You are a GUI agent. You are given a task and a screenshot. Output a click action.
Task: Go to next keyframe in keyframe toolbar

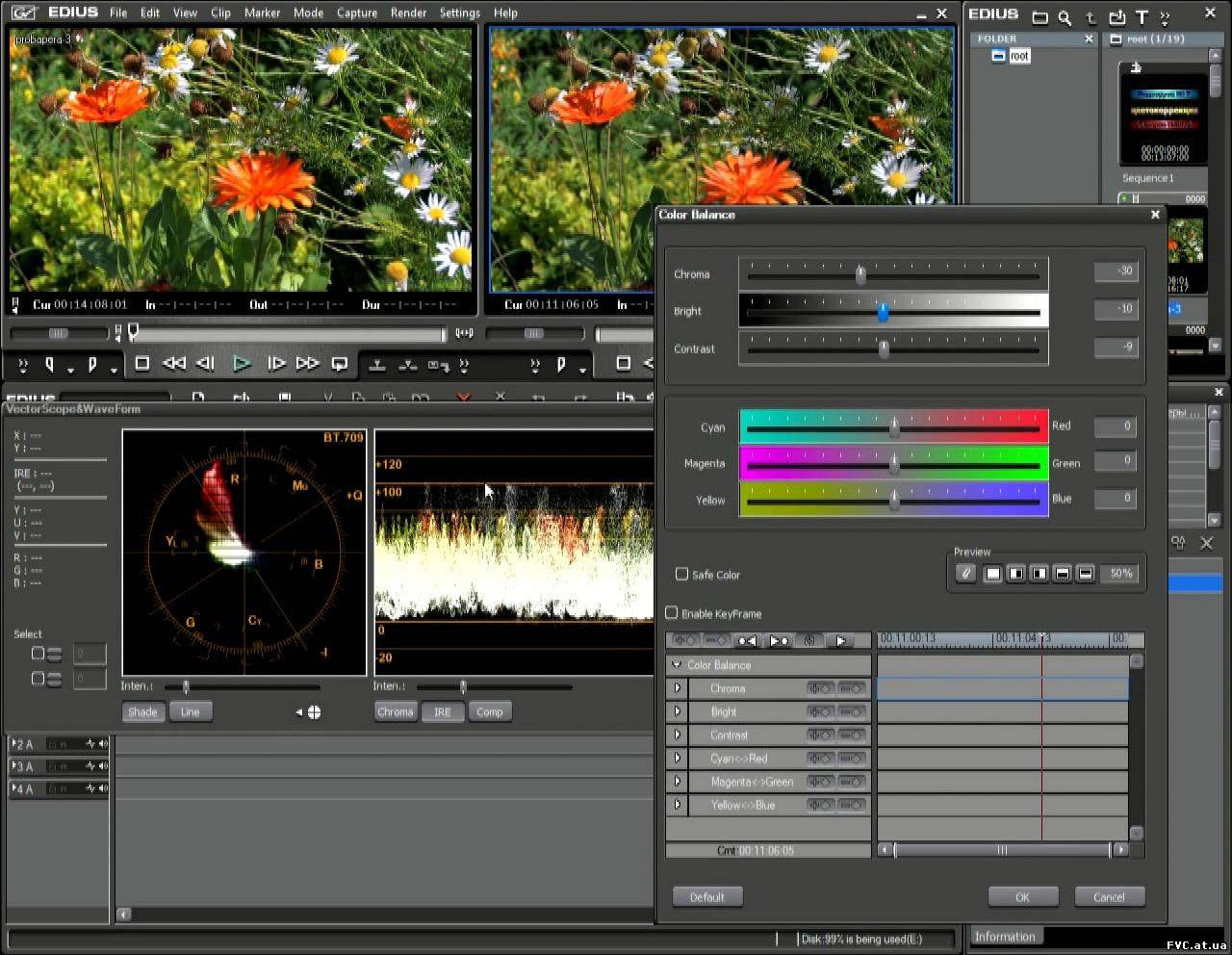click(x=779, y=640)
